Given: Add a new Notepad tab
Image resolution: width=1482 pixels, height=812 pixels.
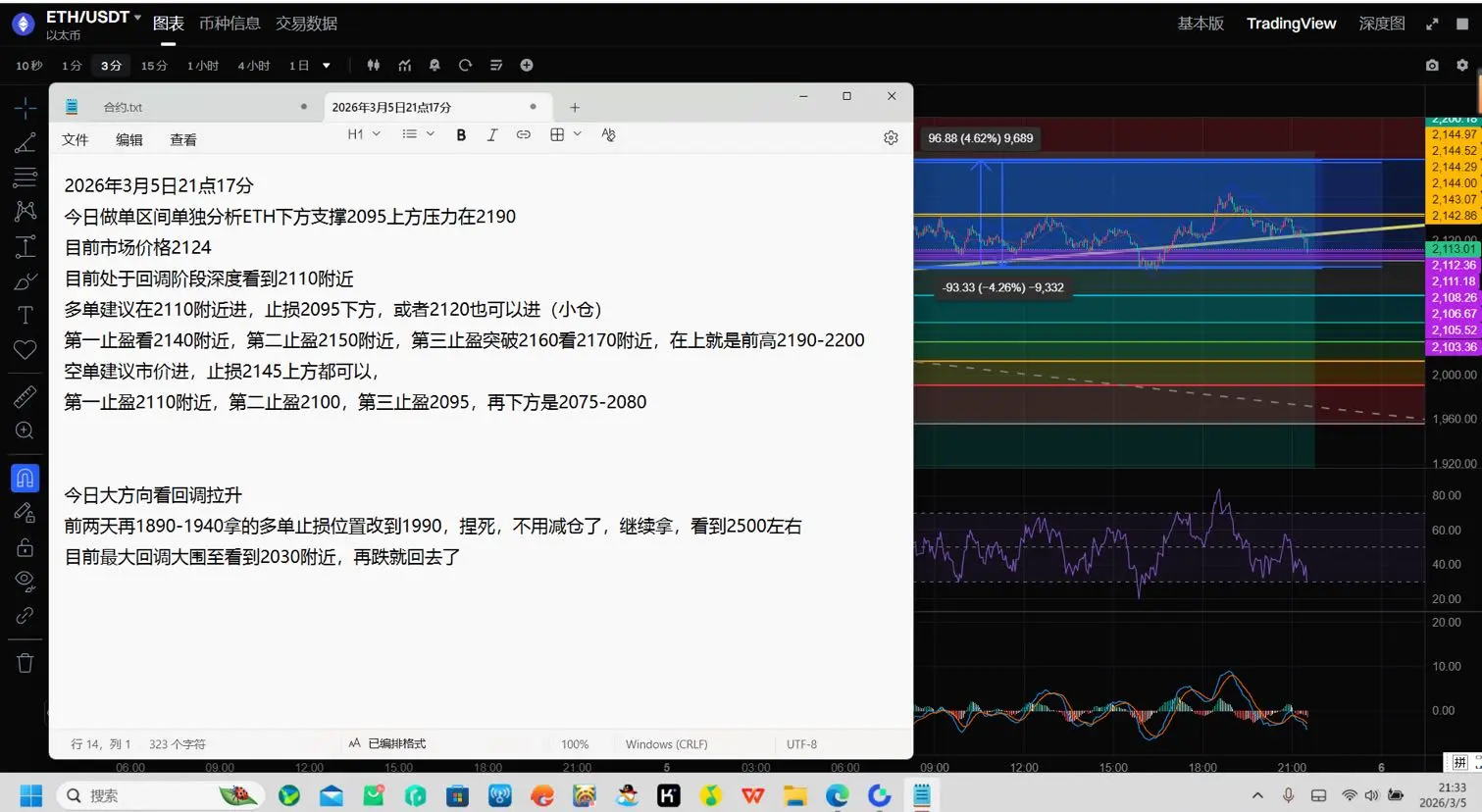Looking at the screenshot, I should coord(575,108).
